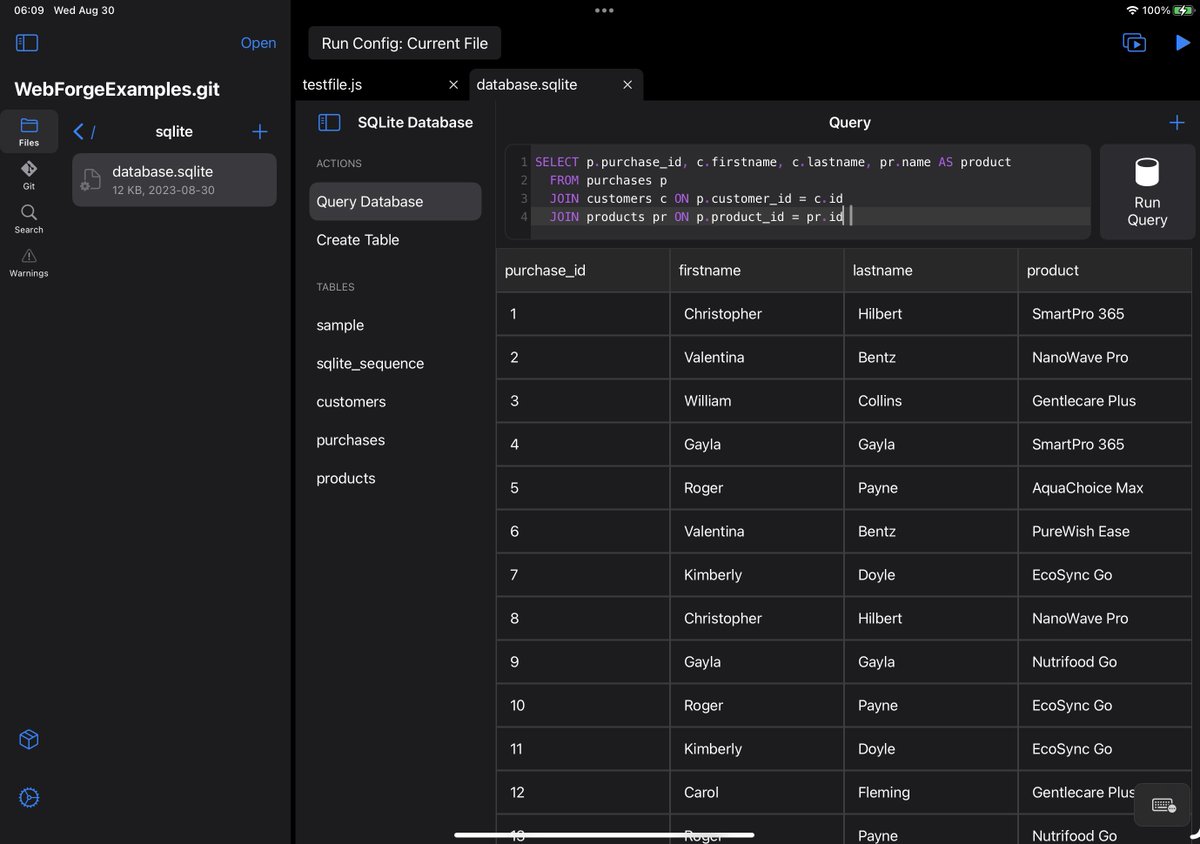This screenshot has height=844, width=1200.
Task: Select the William firstname cell
Action: tap(757, 401)
